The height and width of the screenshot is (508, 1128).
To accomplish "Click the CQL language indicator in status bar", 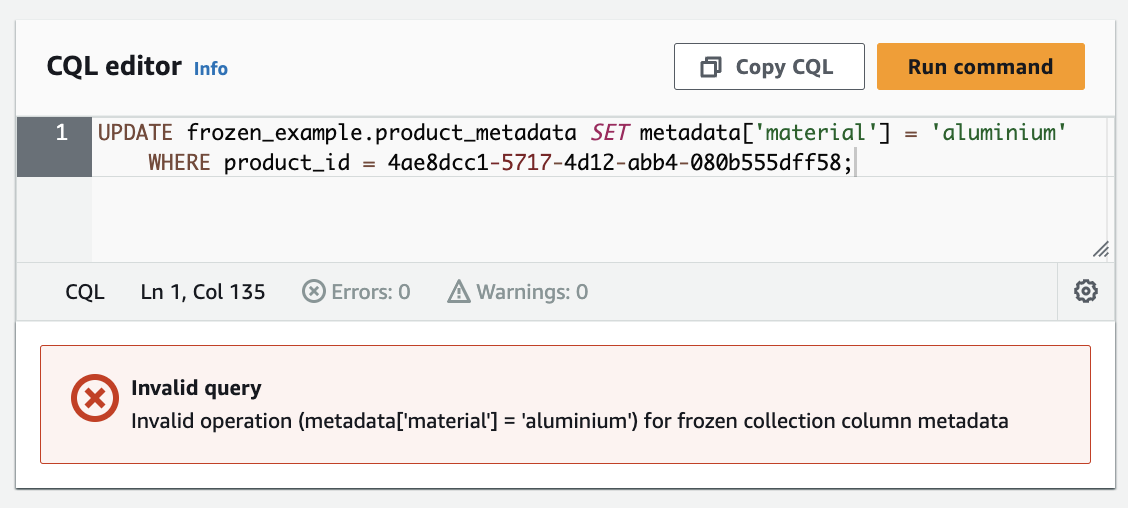I will (x=85, y=292).
